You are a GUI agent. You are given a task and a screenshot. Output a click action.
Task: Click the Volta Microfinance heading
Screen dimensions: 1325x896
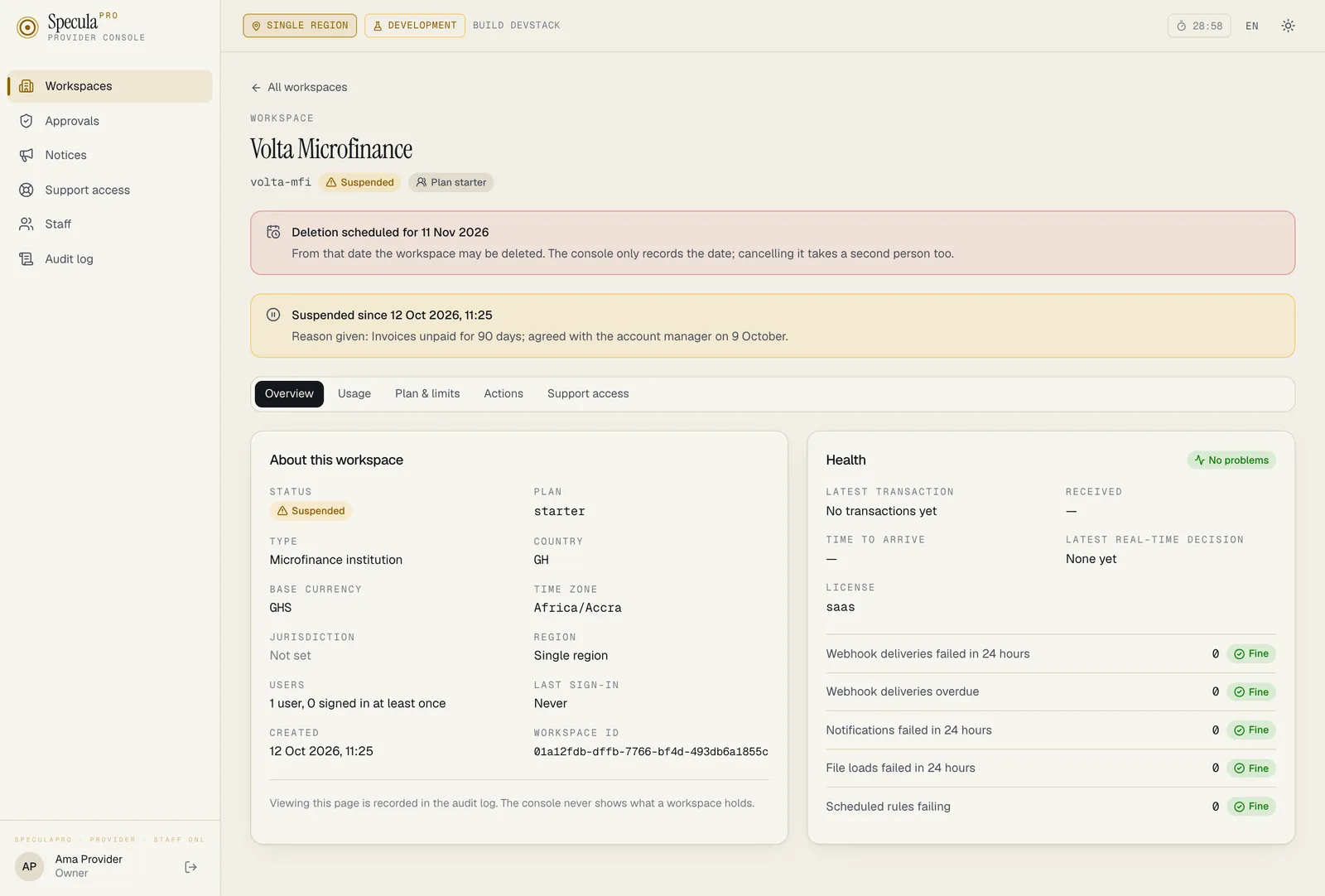point(331,149)
